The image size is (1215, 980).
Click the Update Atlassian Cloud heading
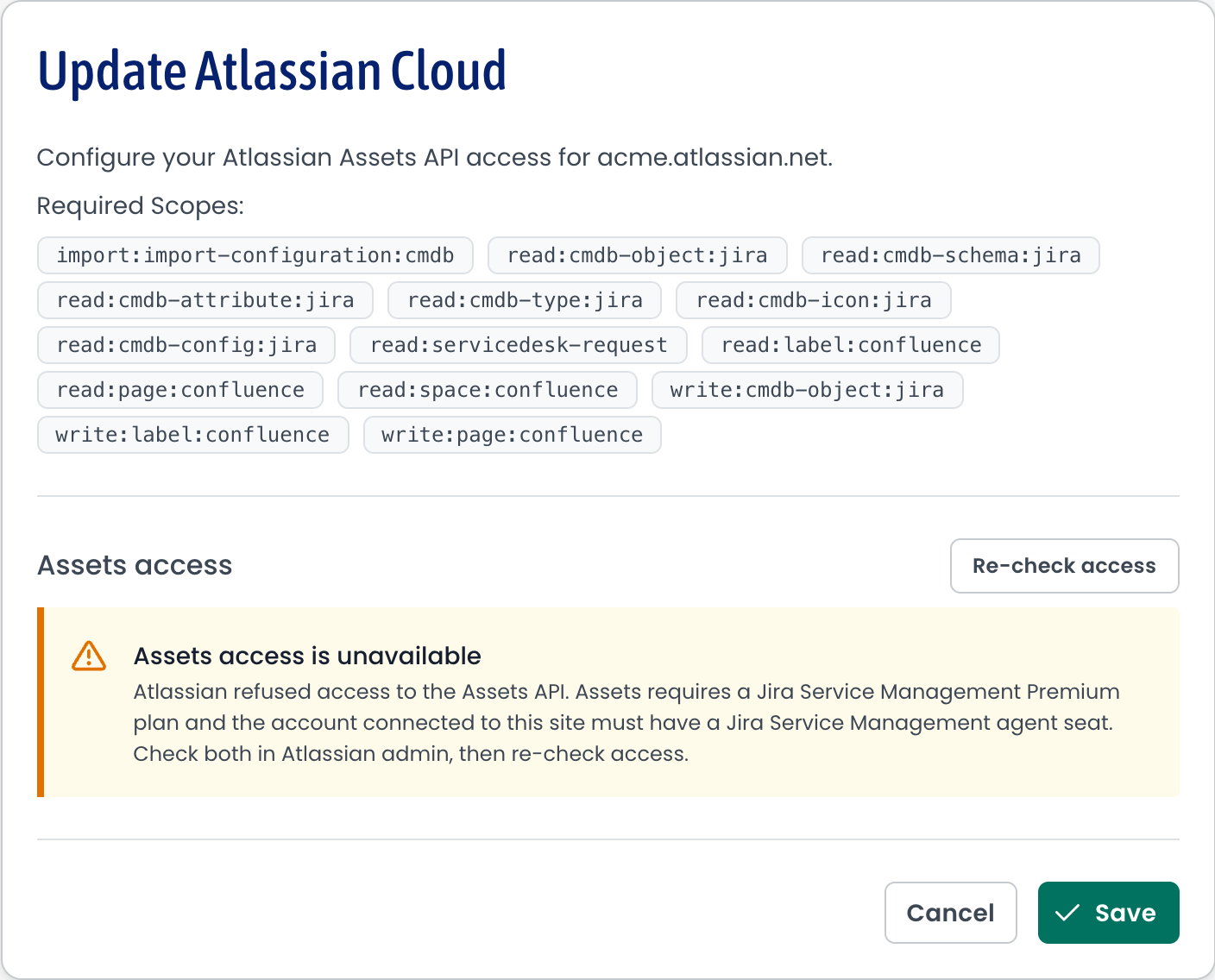(x=272, y=71)
